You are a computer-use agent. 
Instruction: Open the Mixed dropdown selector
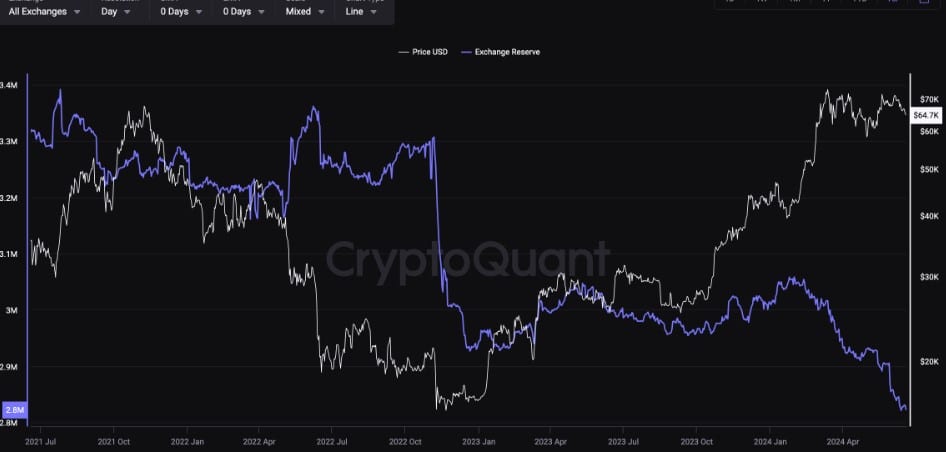pos(305,11)
